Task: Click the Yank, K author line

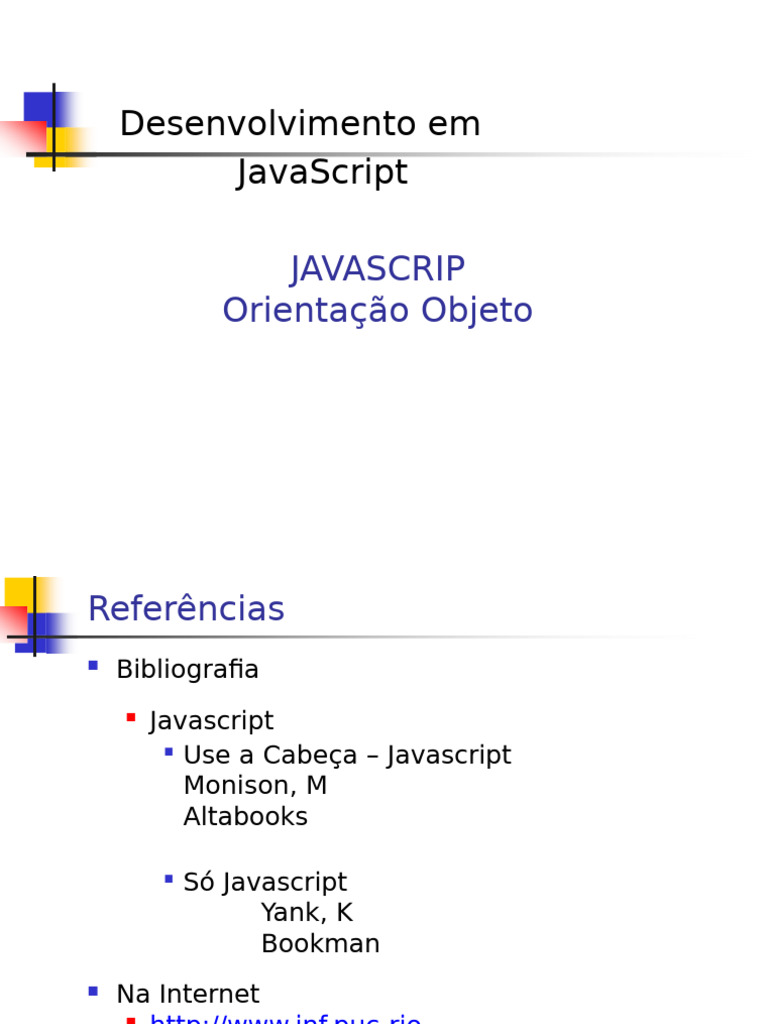Action: coord(306,913)
